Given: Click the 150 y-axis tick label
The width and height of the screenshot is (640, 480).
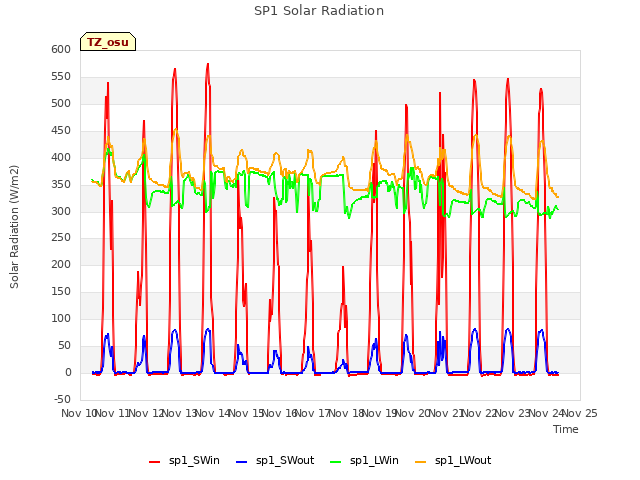Looking at the screenshot, I should coord(61,291).
